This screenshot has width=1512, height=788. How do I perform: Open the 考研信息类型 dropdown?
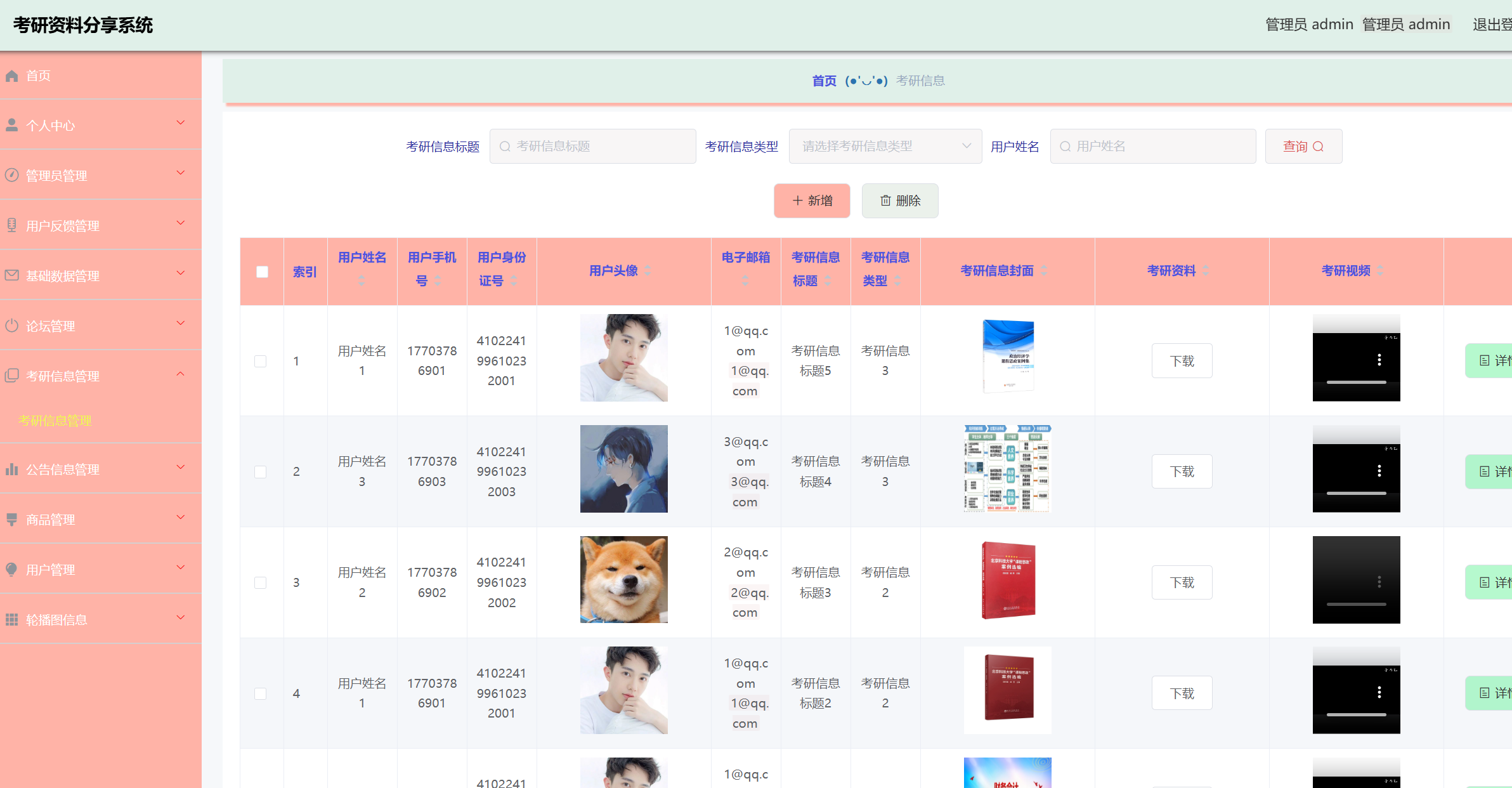(x=885, y=147)
